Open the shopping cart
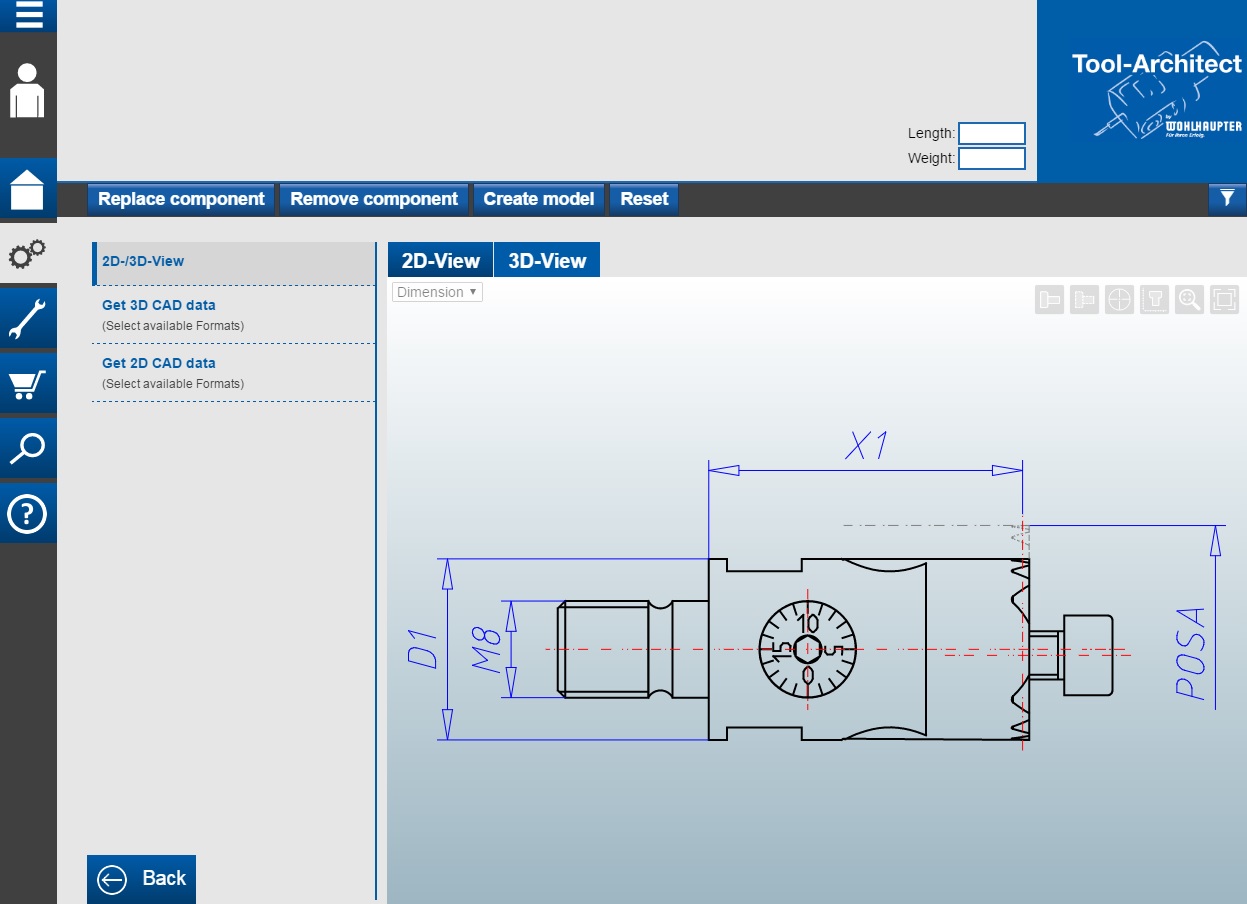This screenshot has width=1247, height=904. 28,385
